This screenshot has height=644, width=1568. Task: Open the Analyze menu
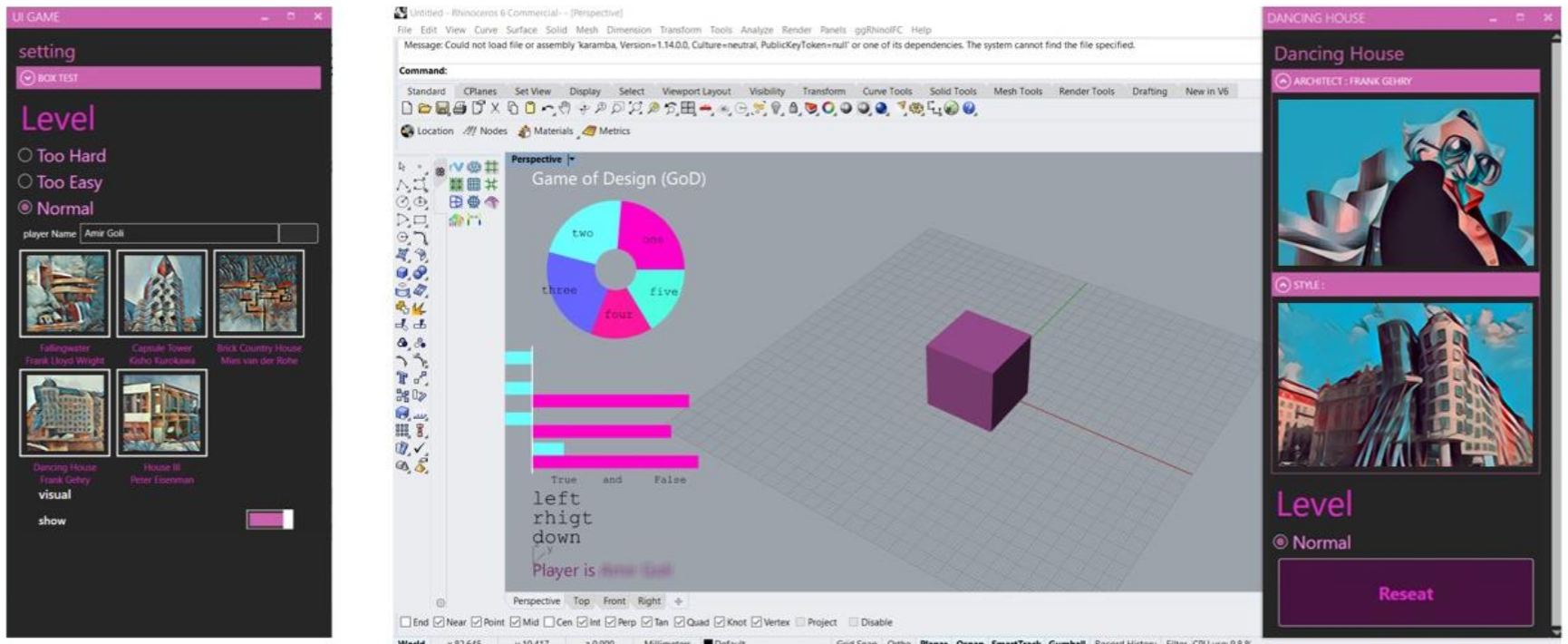757,30
